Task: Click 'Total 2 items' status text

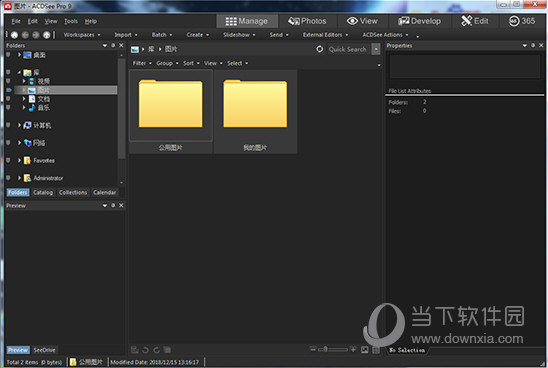Action: [x=34, y=362]
